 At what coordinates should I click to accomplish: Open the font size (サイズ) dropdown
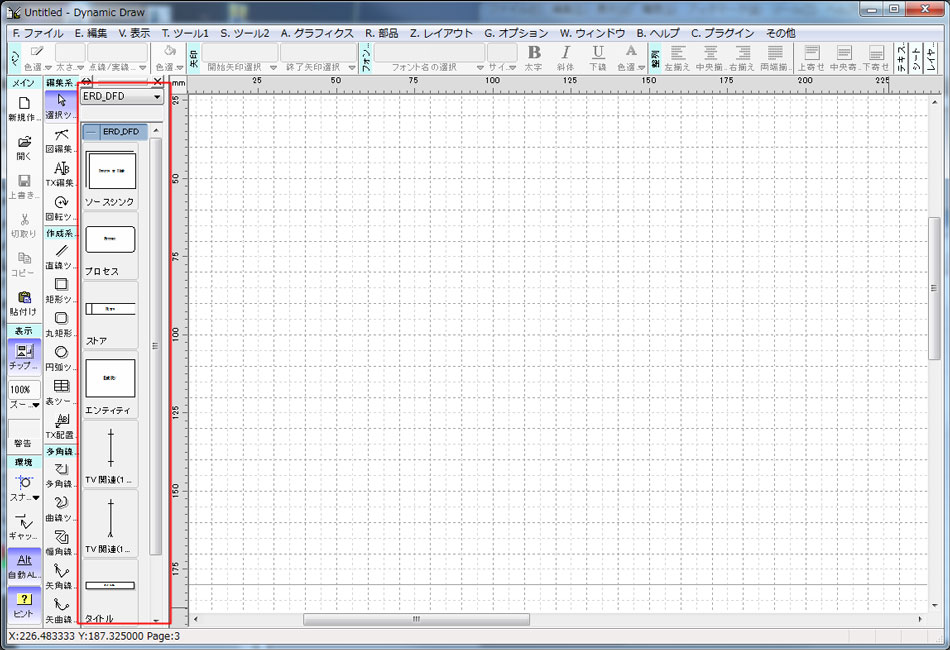[513, 67]
